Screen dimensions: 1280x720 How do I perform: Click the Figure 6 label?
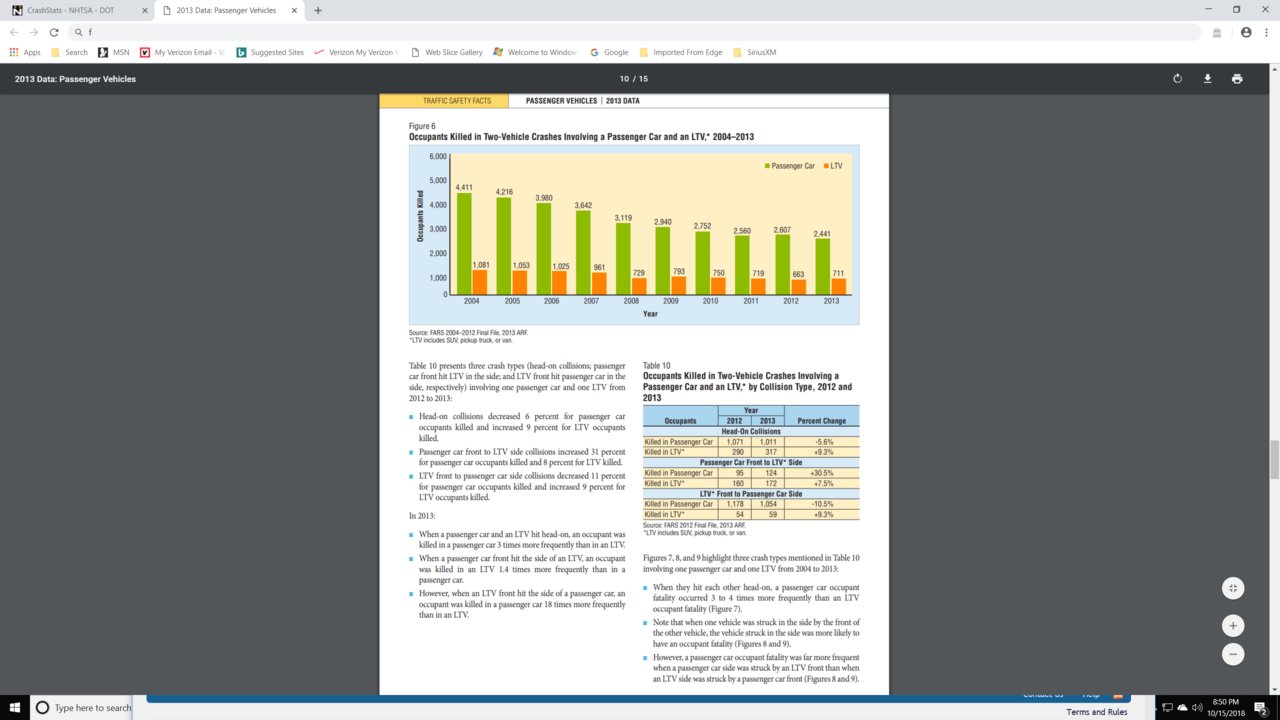coord(422,126)
